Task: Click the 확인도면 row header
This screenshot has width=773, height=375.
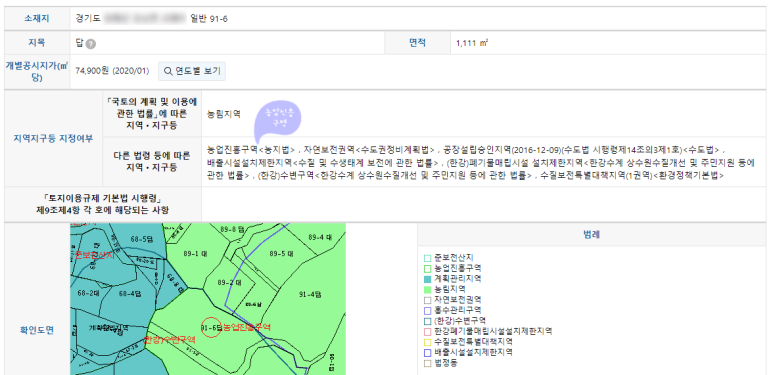Action: point(36,330)
